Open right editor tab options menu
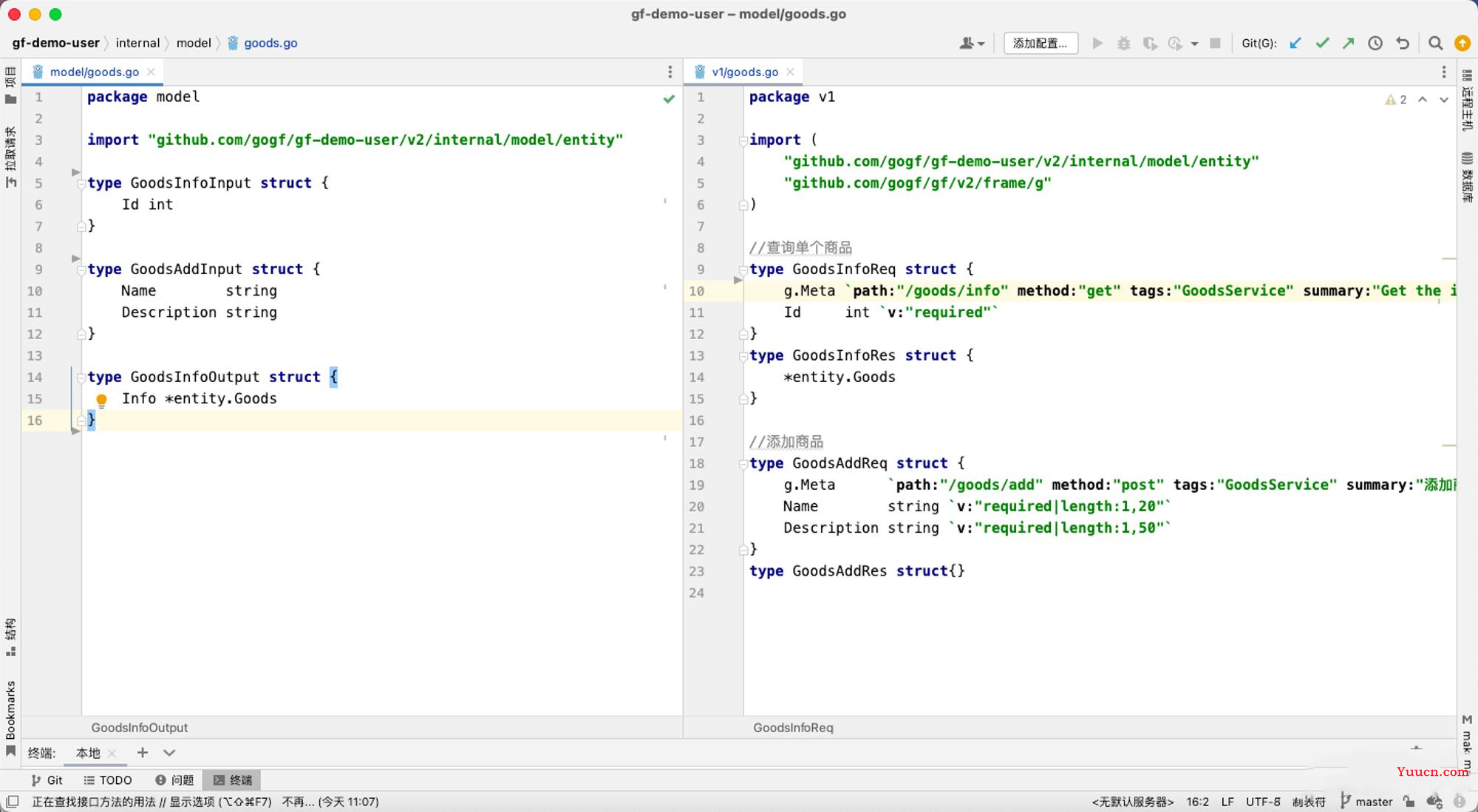 (1443, 72)
